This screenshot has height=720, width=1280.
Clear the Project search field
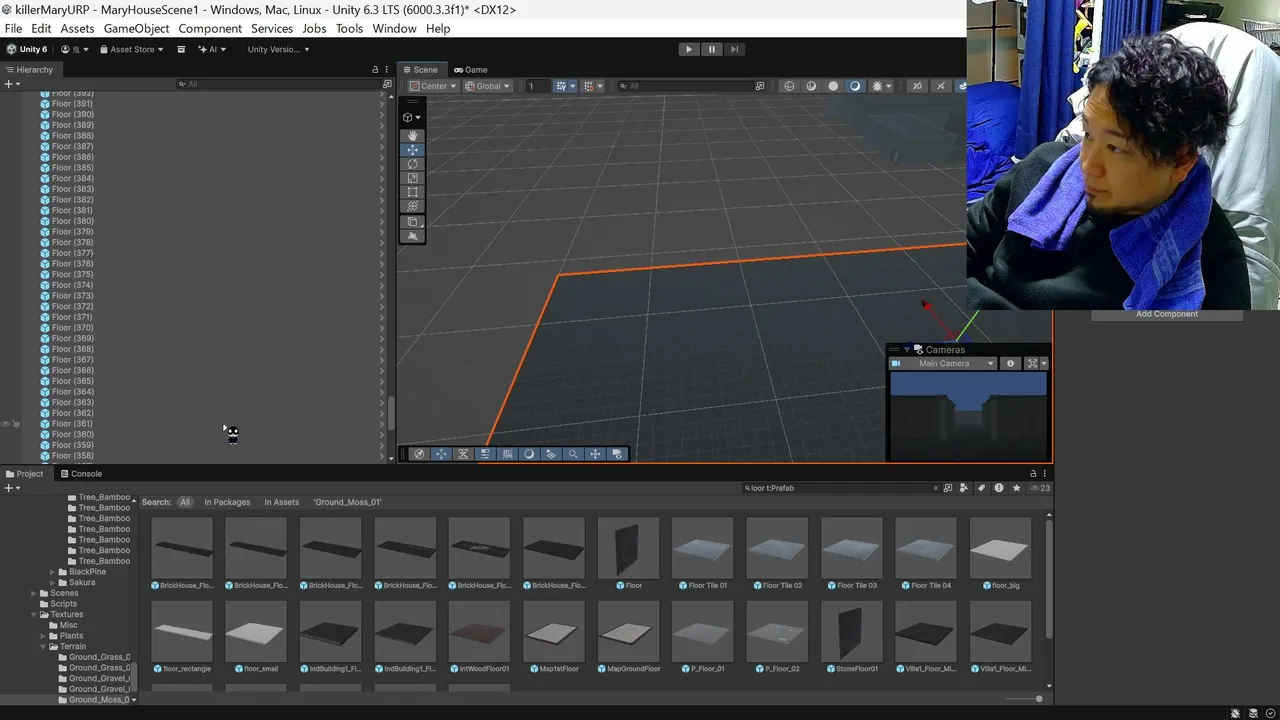click(x=936, y=488)
